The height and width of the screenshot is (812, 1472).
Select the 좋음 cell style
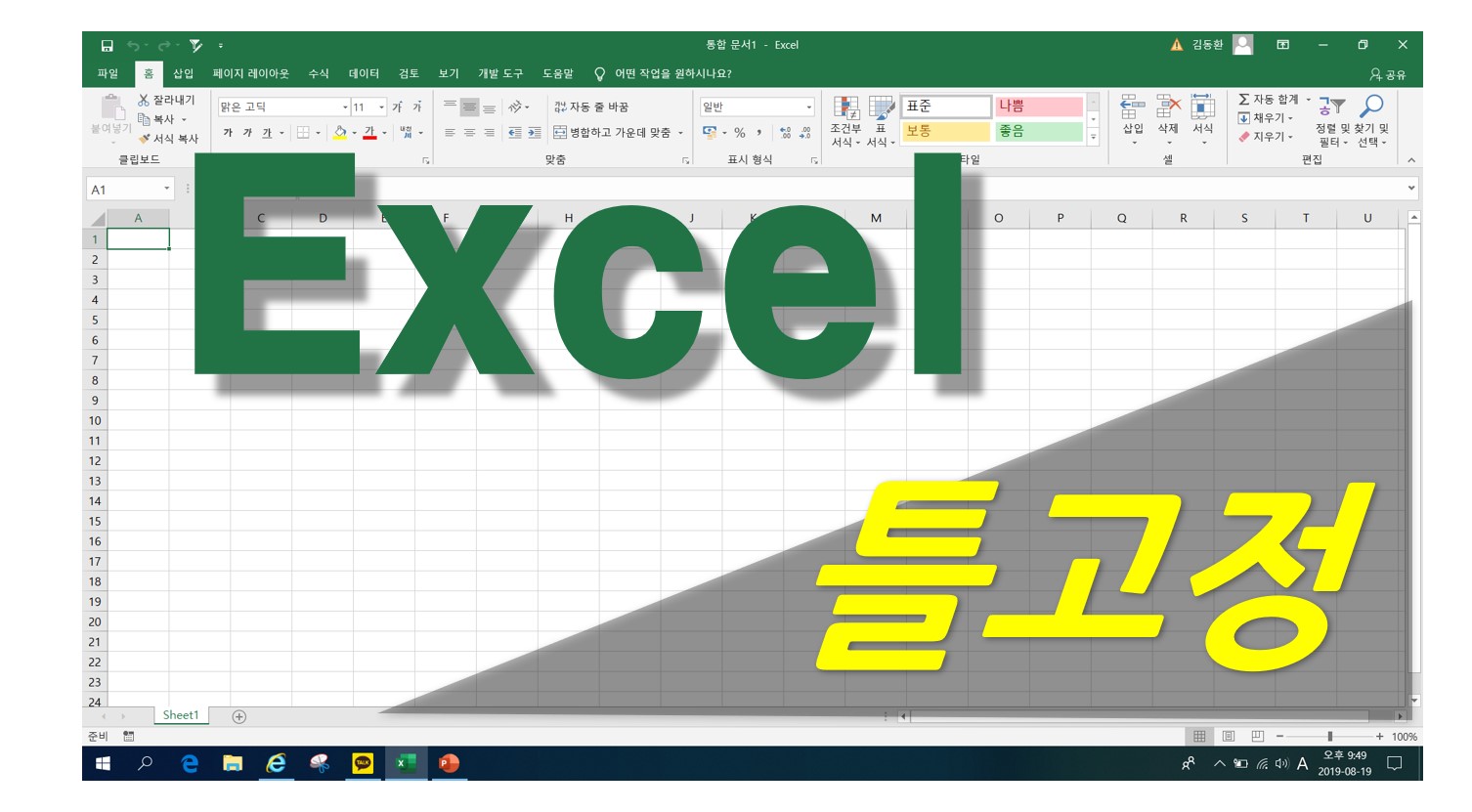[1039, 131]
